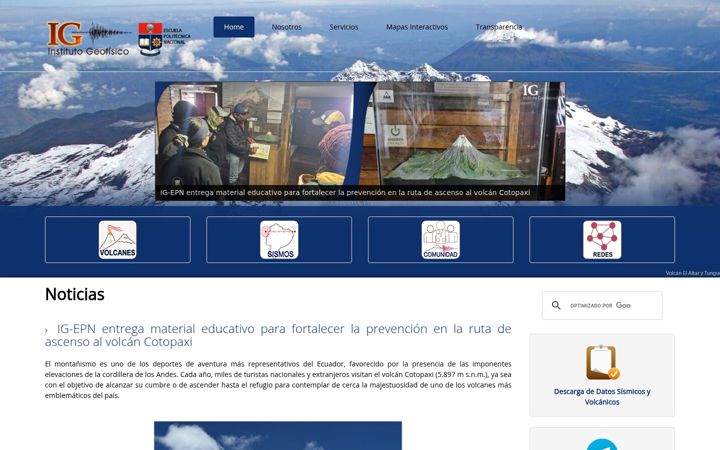Click the slideshow caption about IG-EPN material

(x=345, y=192)
